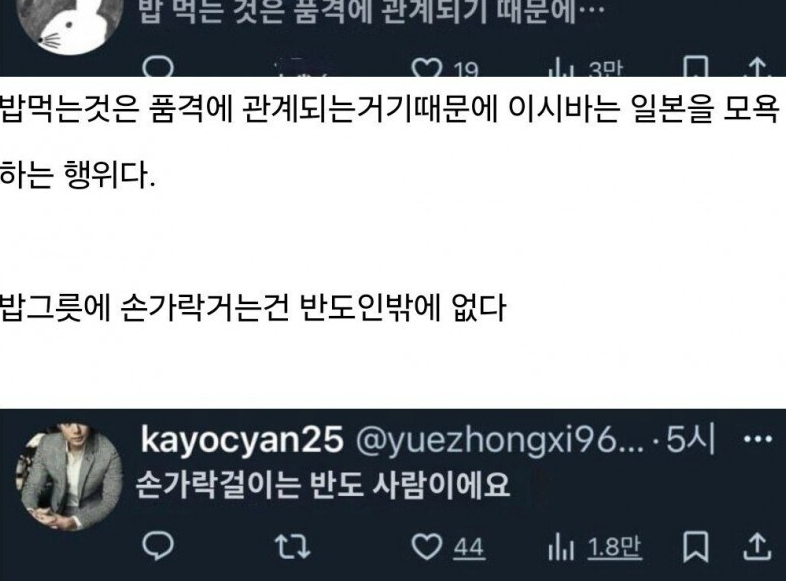Image resolution: width=786 pixels, height=581 pixels.
Task: View the top tweet's 3만 views stat
Action: pyautogui.click(x=586, y=68)
